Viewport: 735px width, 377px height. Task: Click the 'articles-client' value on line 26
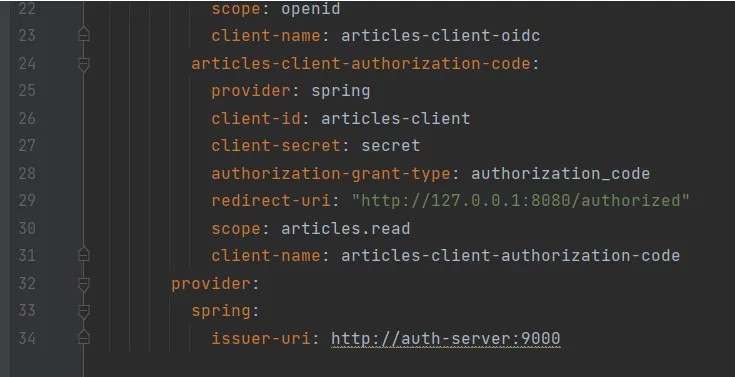point(396,118)
